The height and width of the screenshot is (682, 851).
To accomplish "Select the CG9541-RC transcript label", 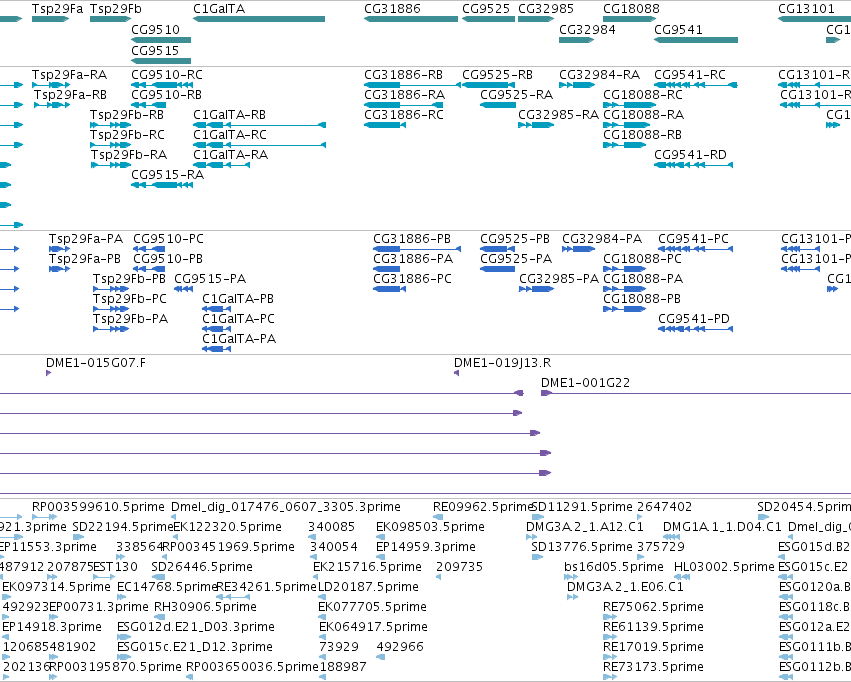I will click(x=690, y=75).
